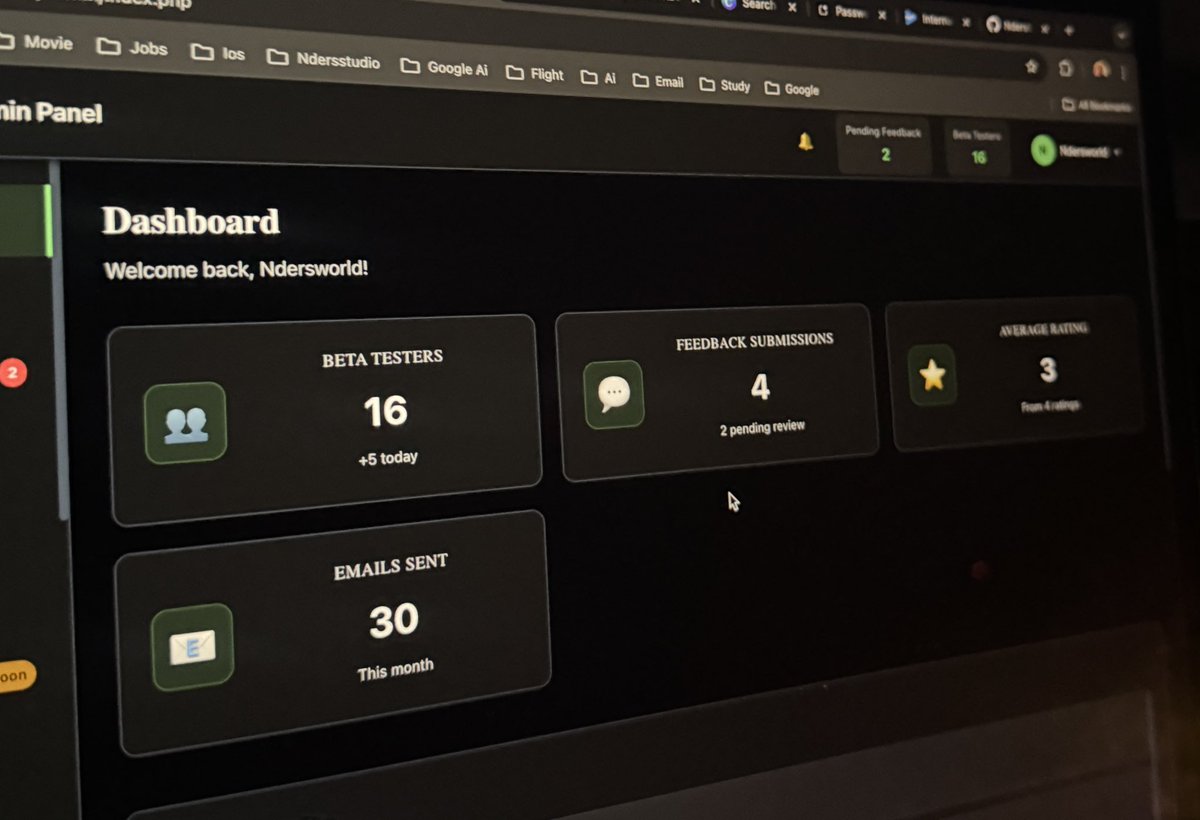
Task: Click the Admin Panel title
Action: (x=50, y=113)
